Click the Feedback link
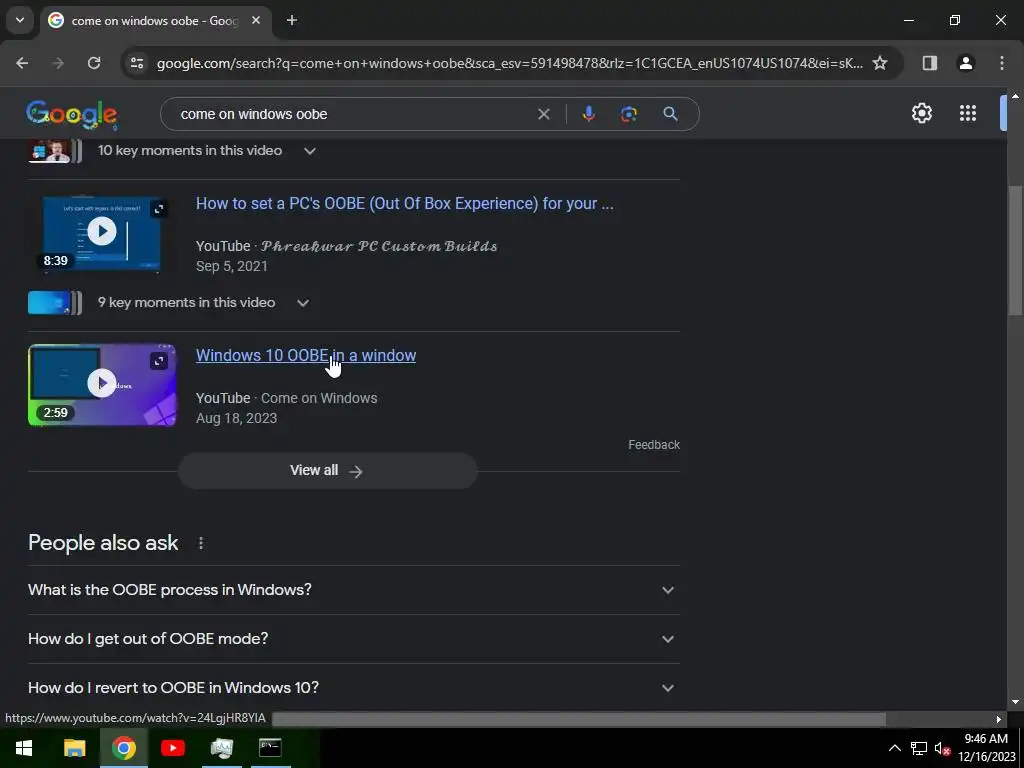 (x=654, y=445)
